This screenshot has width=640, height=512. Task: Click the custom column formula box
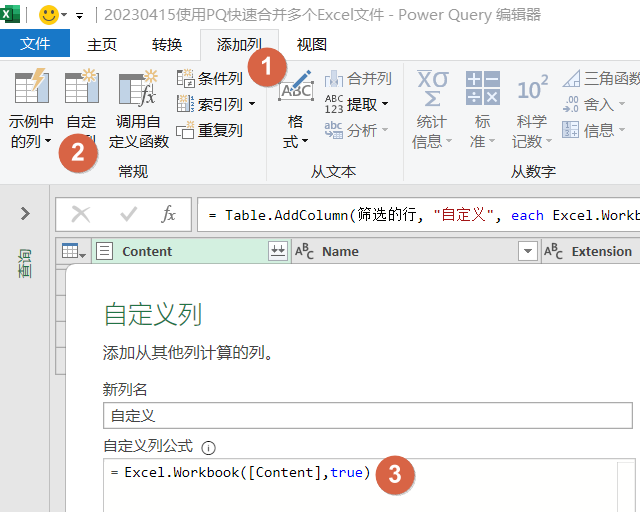pyautogui.click(x=369, y=485)
